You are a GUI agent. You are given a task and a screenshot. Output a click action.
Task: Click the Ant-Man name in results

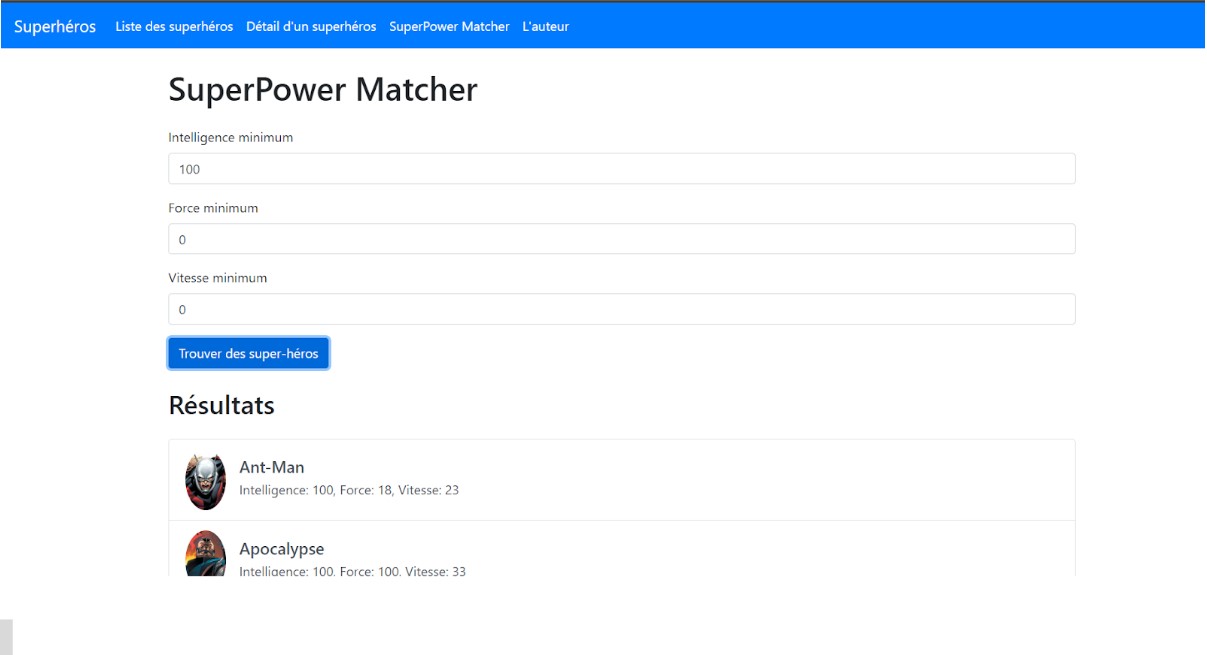(272, 467)
